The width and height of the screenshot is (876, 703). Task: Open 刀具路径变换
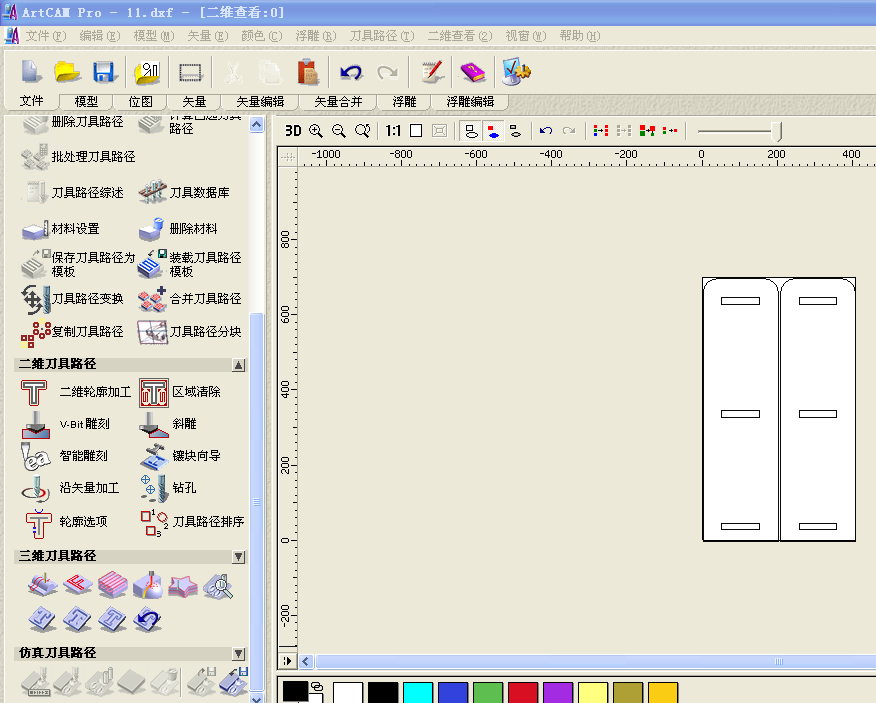[72, 299]
